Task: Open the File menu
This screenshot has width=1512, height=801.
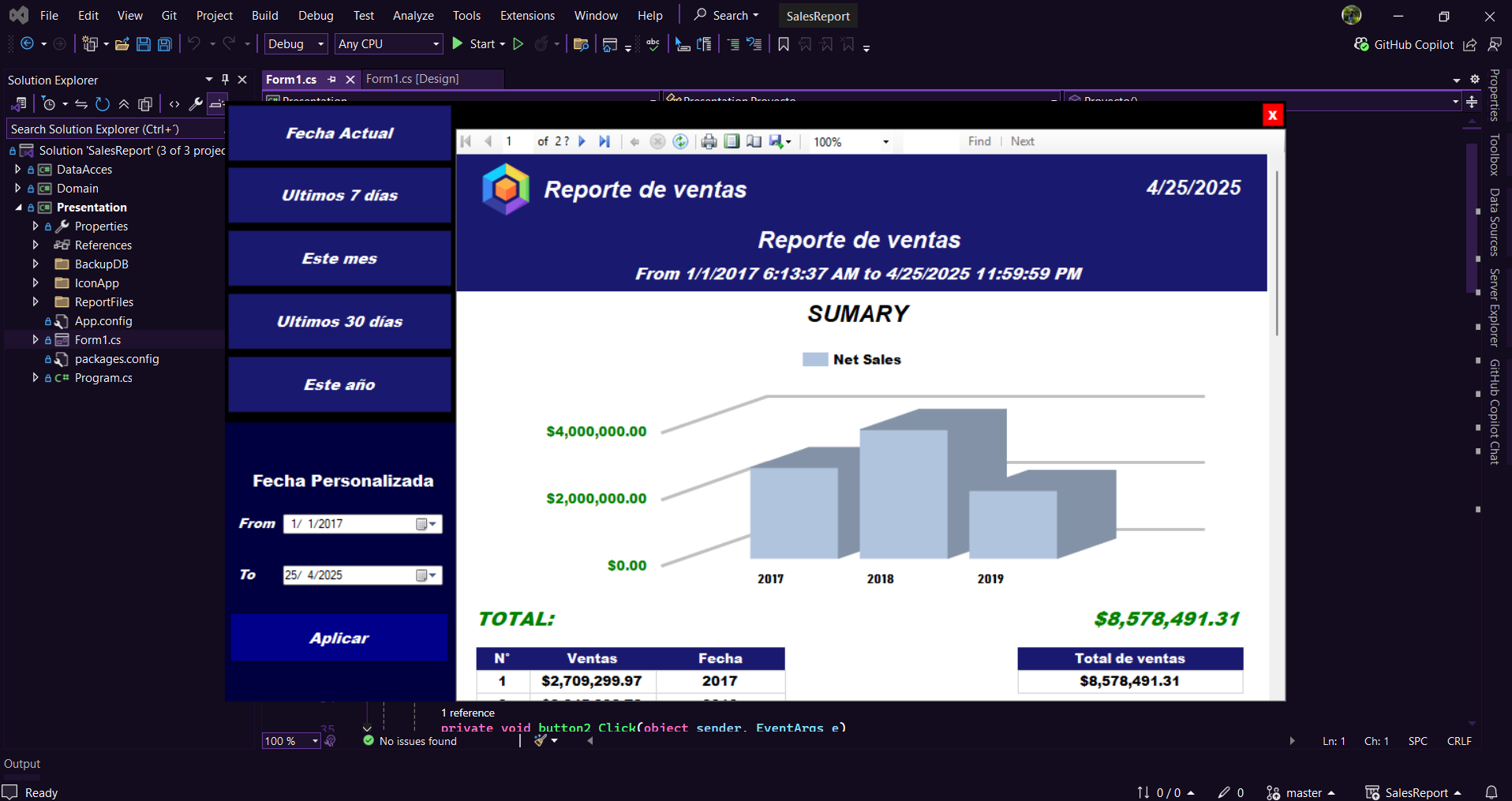Action: [x=49, y=16]
